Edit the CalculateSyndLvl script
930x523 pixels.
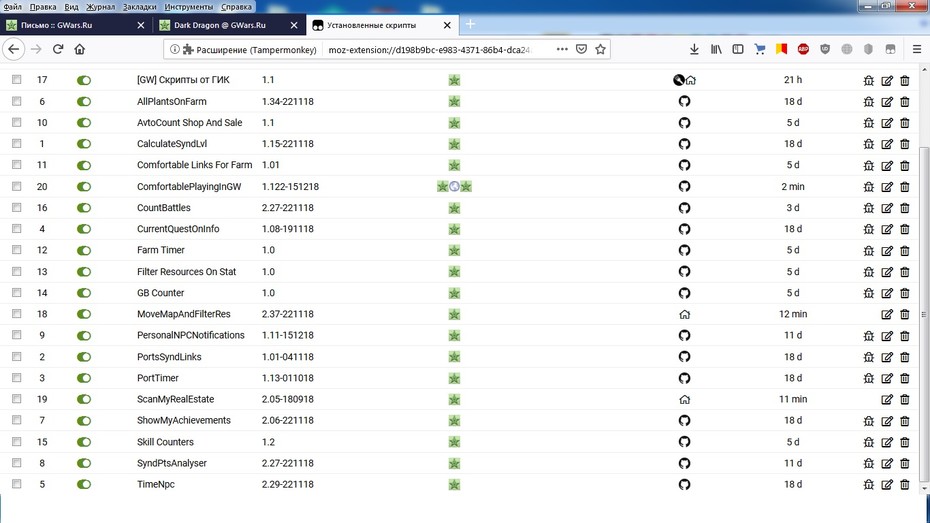pos(887,144)
